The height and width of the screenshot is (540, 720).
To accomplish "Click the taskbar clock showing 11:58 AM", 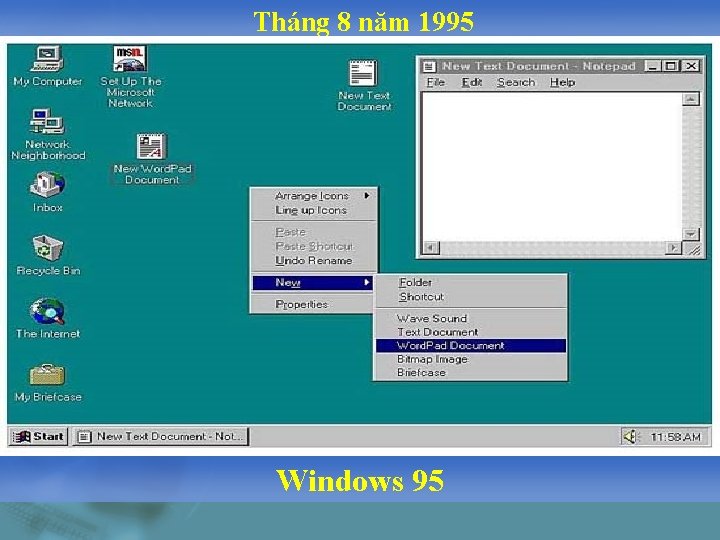I will point(675,436).
